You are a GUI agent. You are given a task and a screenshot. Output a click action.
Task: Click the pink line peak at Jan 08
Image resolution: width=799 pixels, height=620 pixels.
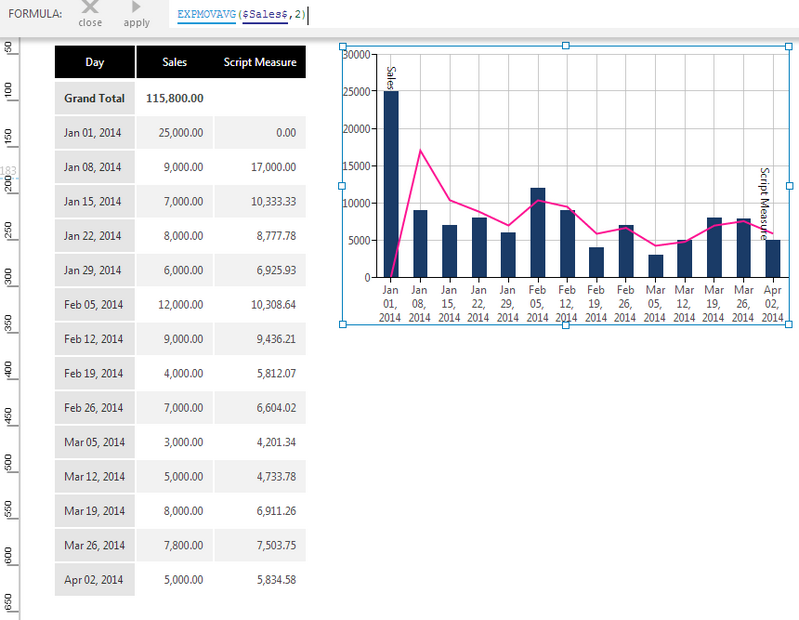[x=420, y=150]
